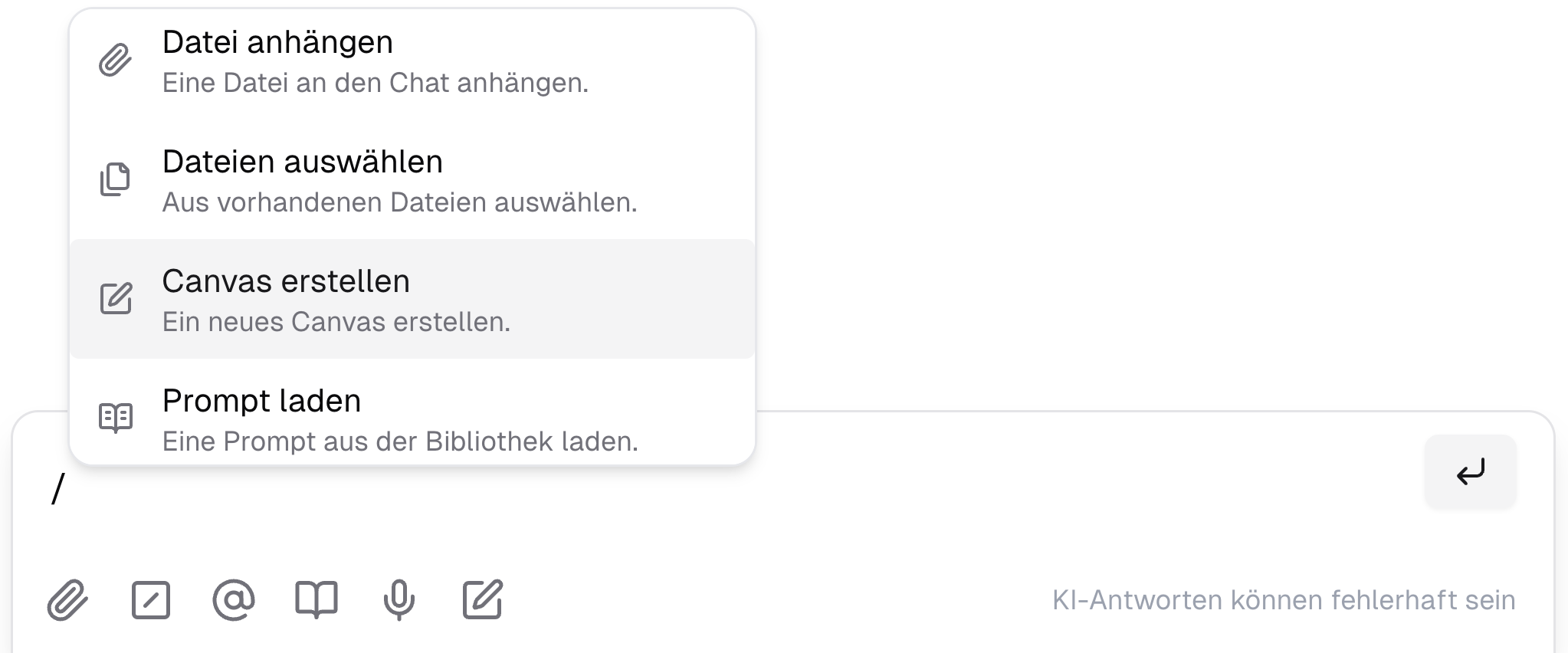The image size is (1568, 653).
Task: Open the prompt library book icon
Action: pos(317,601)
